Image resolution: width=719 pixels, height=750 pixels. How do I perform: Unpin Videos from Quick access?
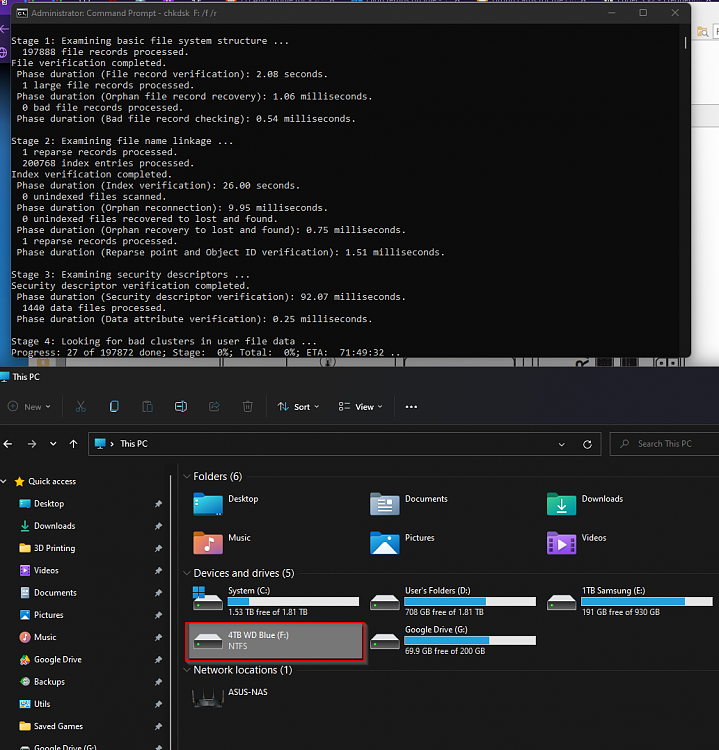[x=158, y=571]
